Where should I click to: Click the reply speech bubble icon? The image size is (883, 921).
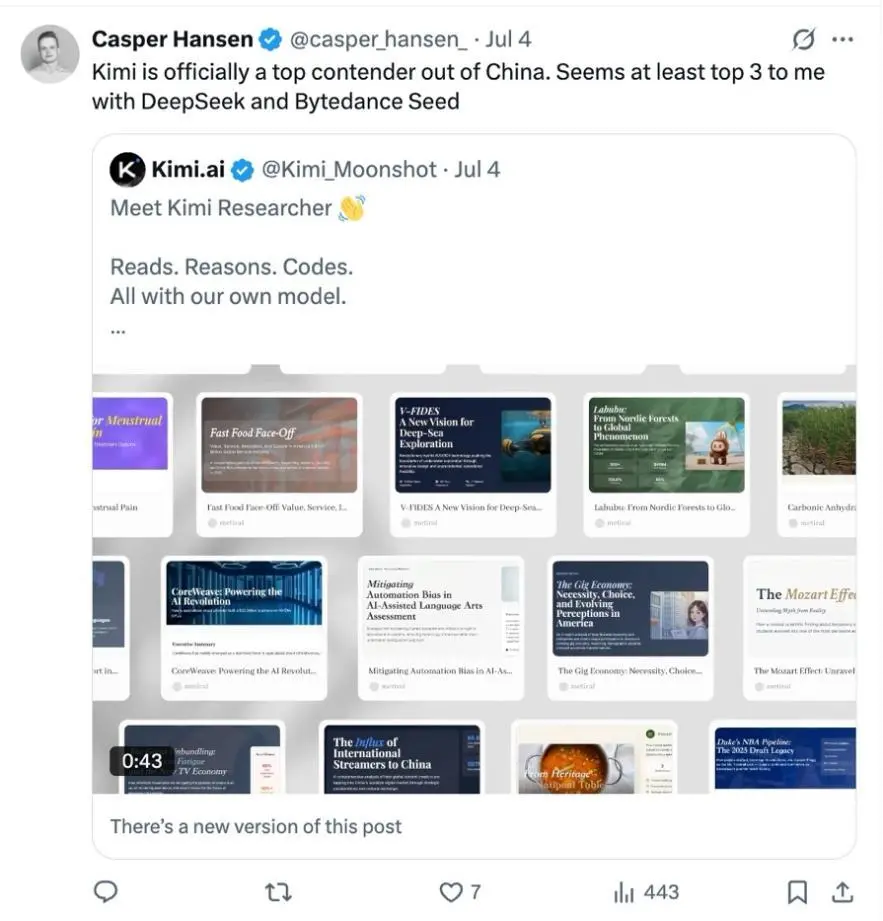[x=105, y=891]
